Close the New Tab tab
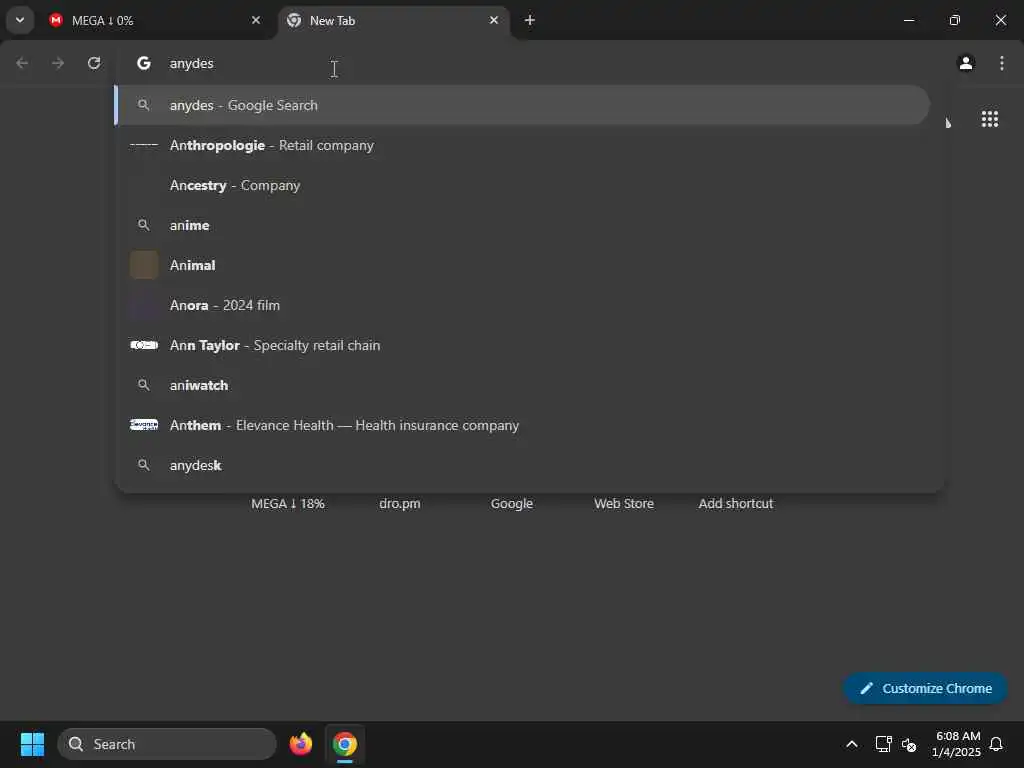This screenshot has width=1024, height=768. [x=494, y=20]
